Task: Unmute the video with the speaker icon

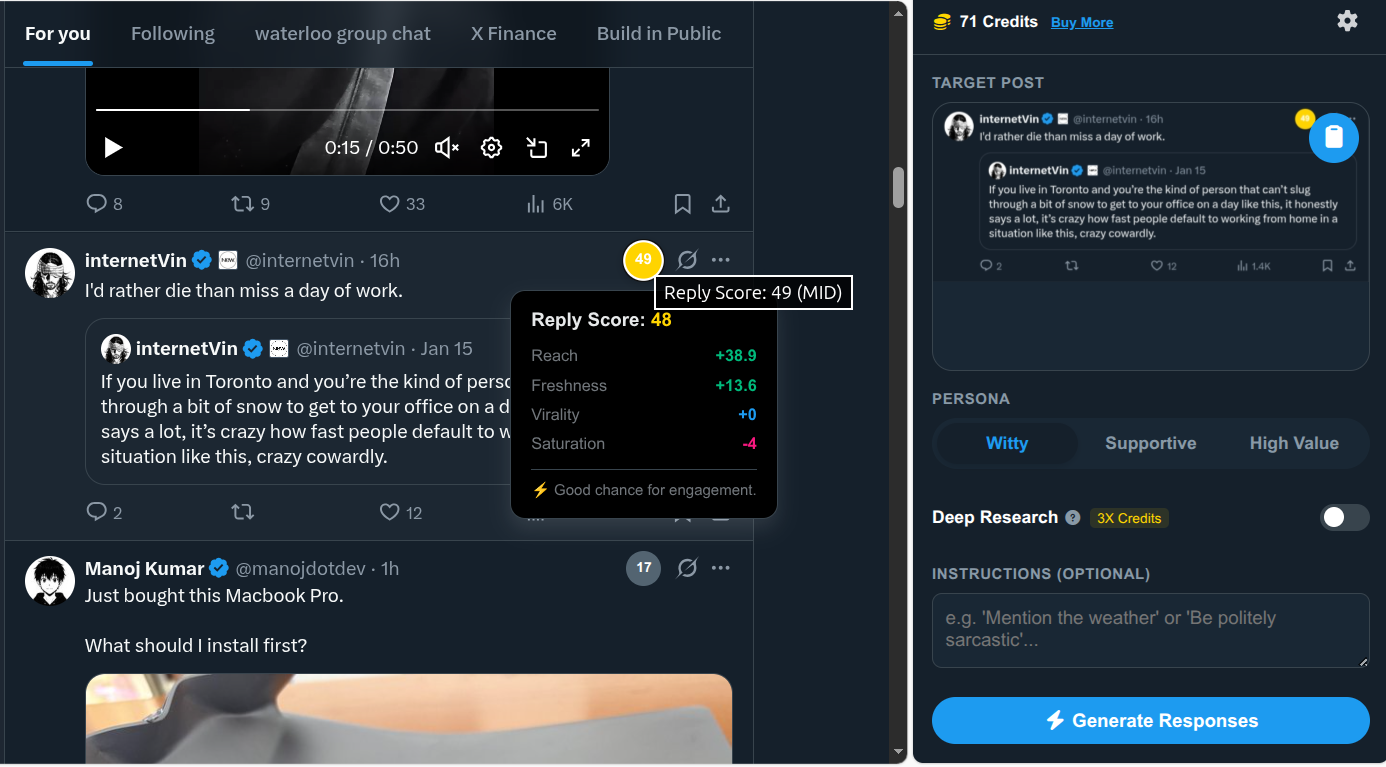Action: click(446, 148)
